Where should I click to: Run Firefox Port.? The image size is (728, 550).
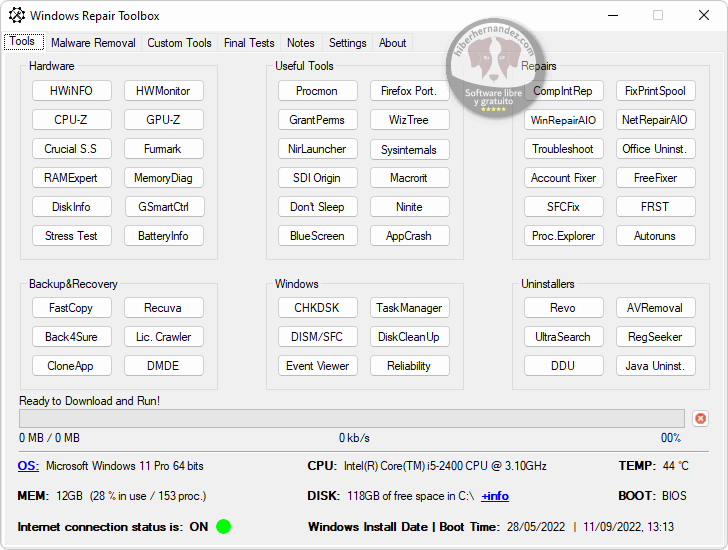pyautogui.click(x=410, y=91)
